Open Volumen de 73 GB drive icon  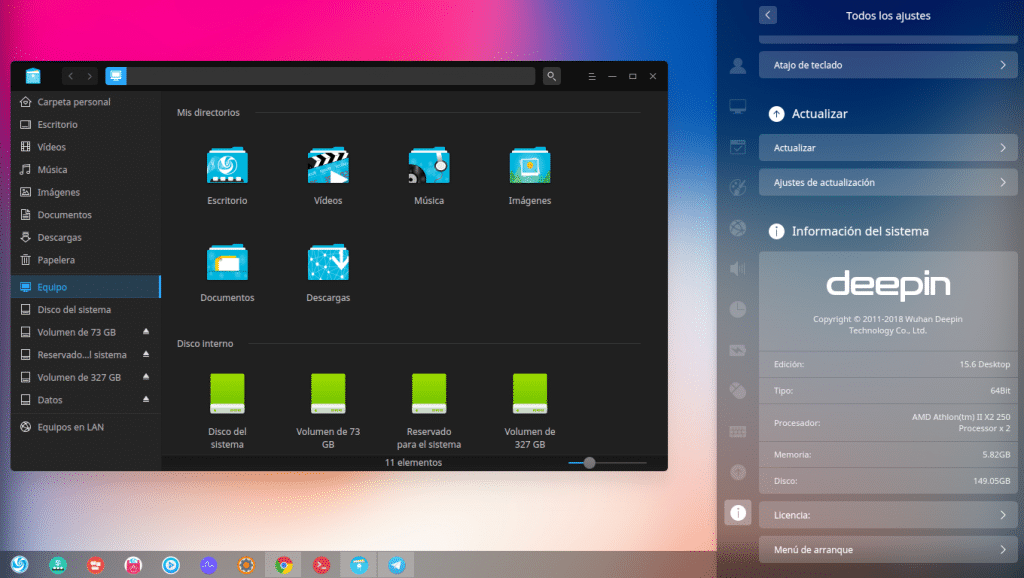pyautogui.click(x=328, y=394)
